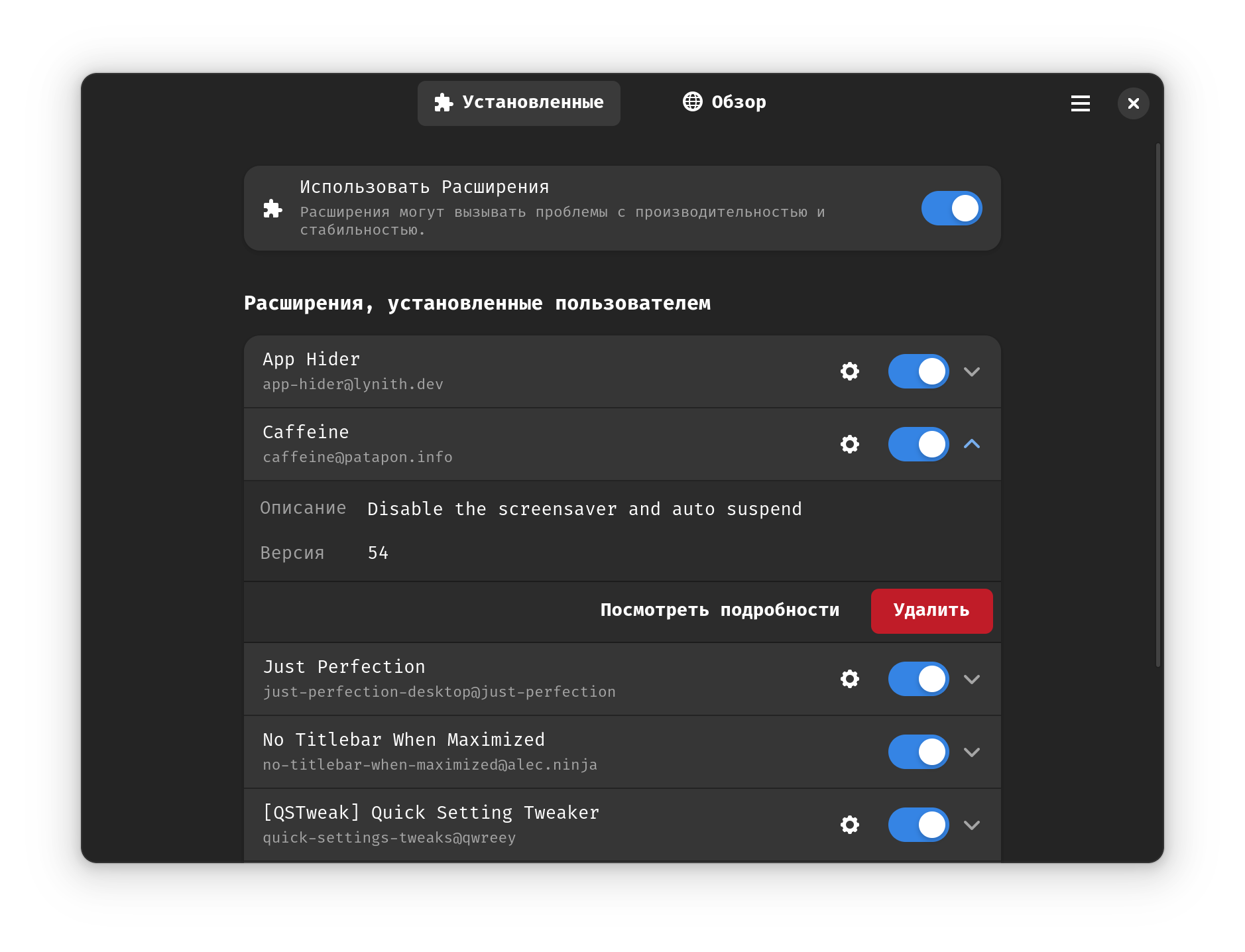Screen dimensions: 1245x952
Task: Click the puzzle icon beside Использовать Расширения
Action: [x=272, y=209]
